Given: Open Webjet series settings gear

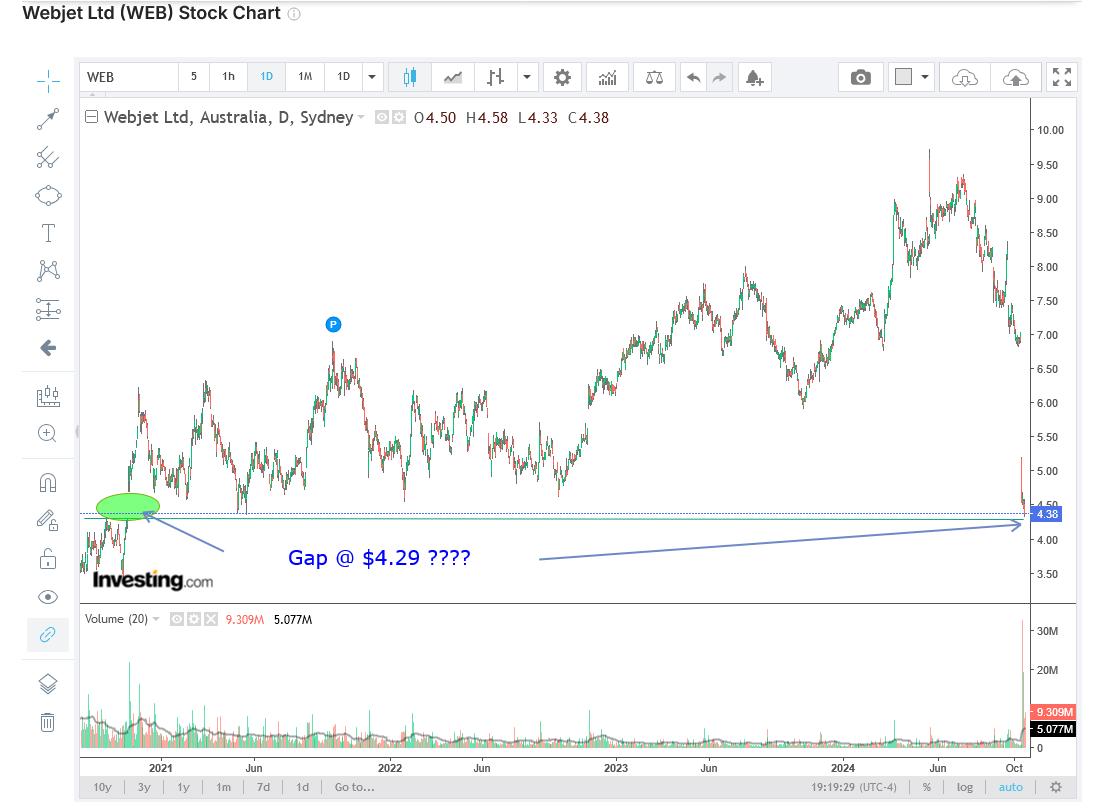Looking at the screenshot, I should (x=399, y=117).
